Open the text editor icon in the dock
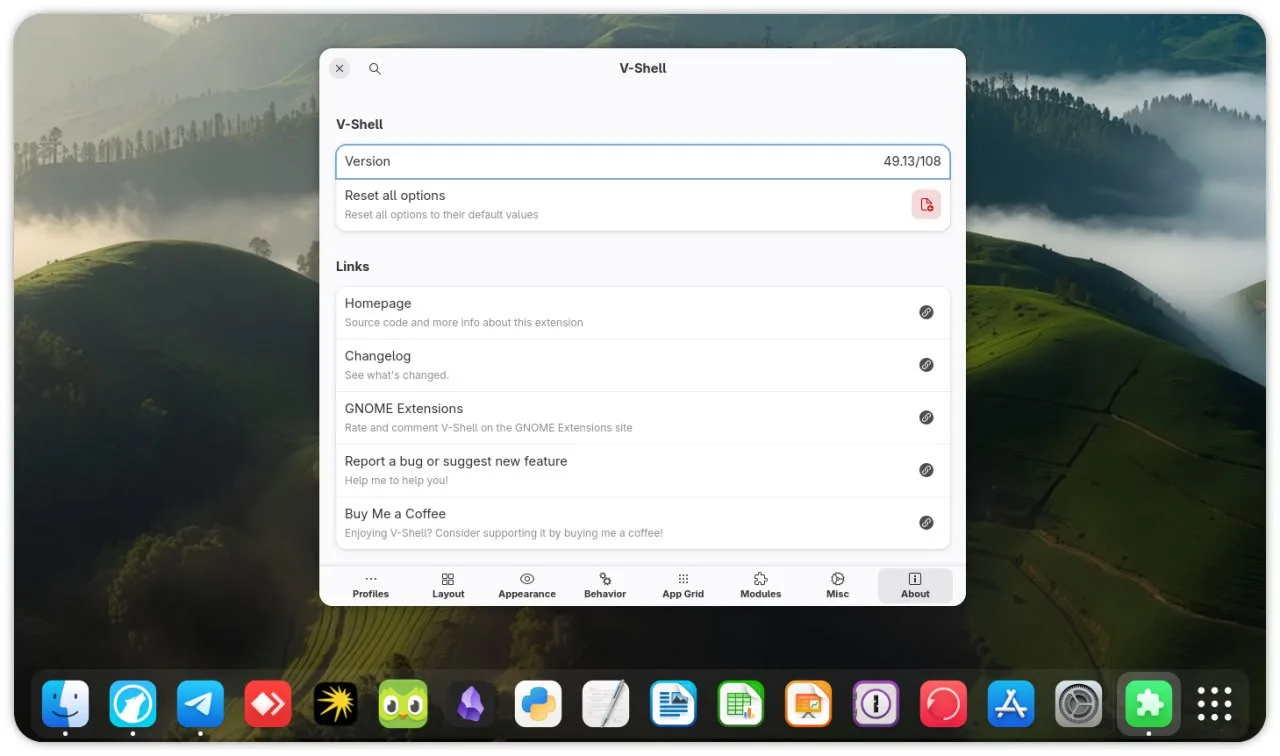 [x=606, y=704]
